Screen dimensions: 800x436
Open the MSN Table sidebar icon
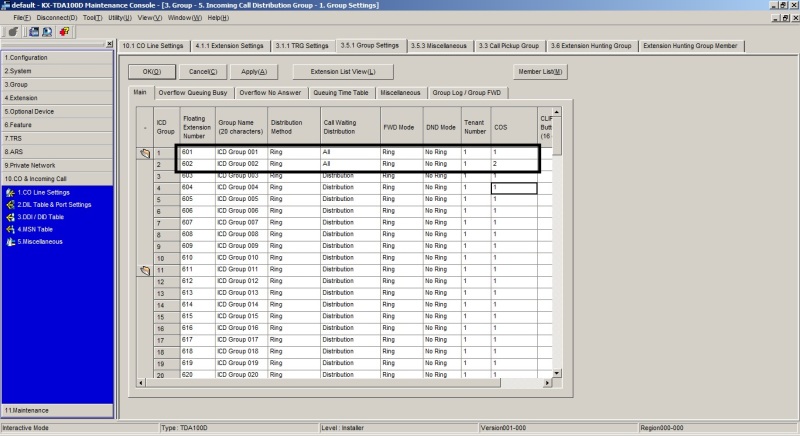click(x=10, y=229)
